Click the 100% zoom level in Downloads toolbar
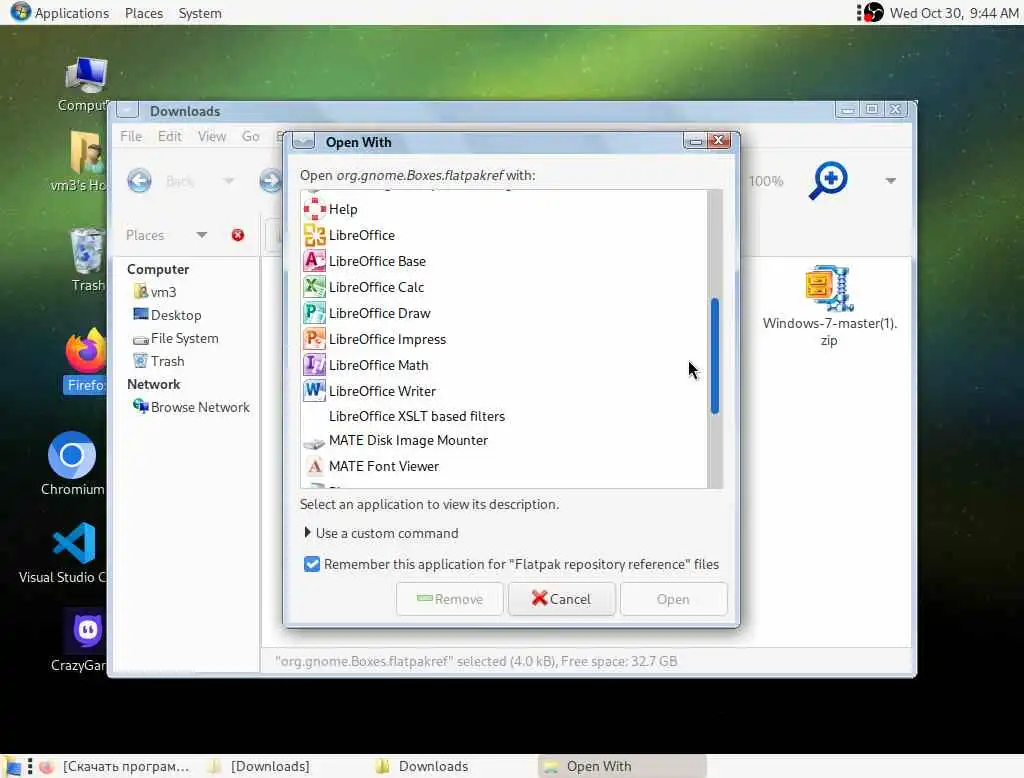Image resolution: width=1024 pixels, height=778 pixels. 766,181
